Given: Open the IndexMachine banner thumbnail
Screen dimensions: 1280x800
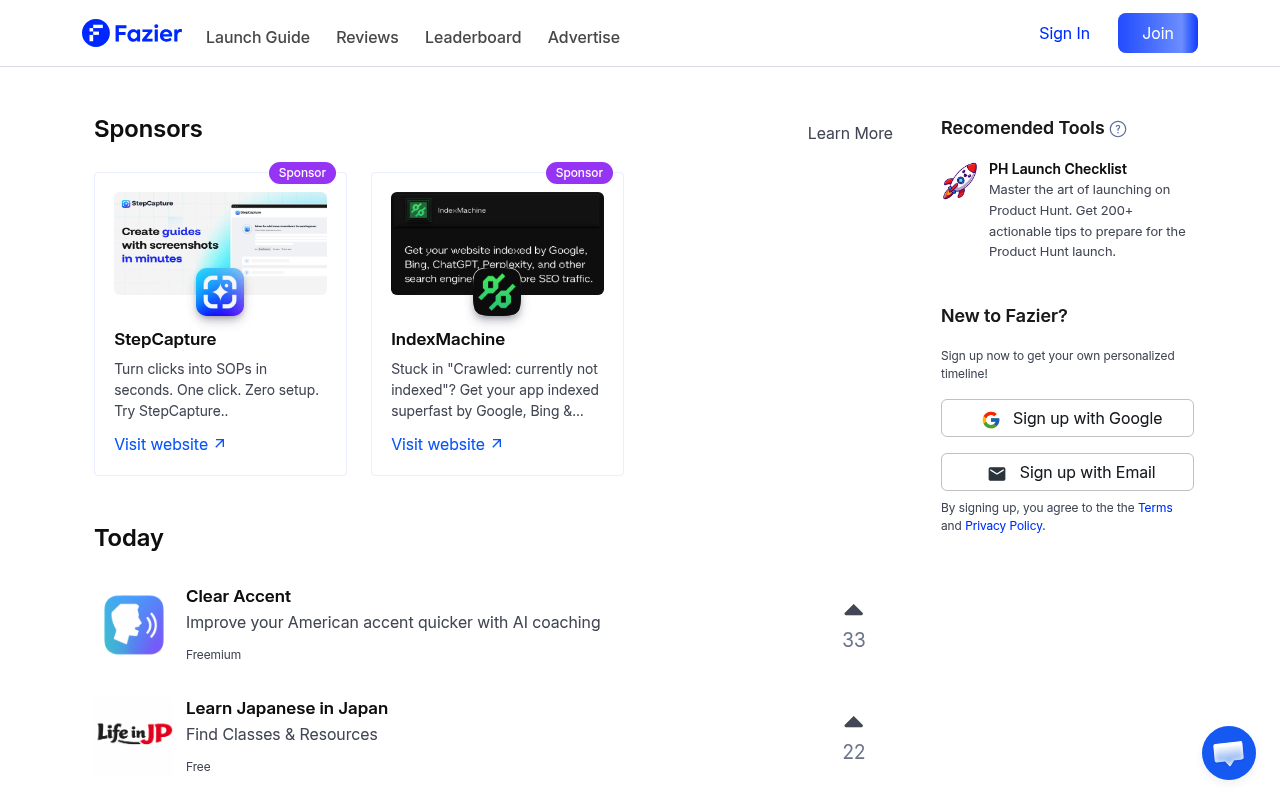Looking at the screenshot, I should (497, 243).
